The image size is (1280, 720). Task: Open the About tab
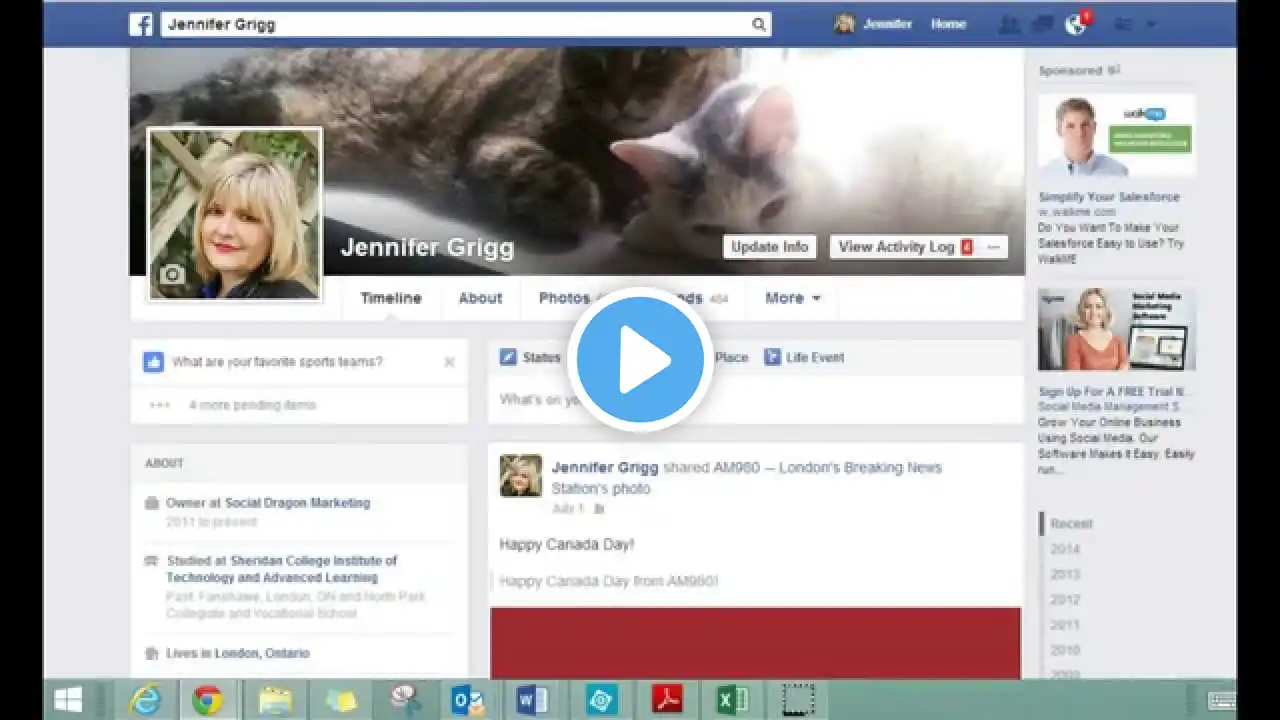click(x=480, y=298)
